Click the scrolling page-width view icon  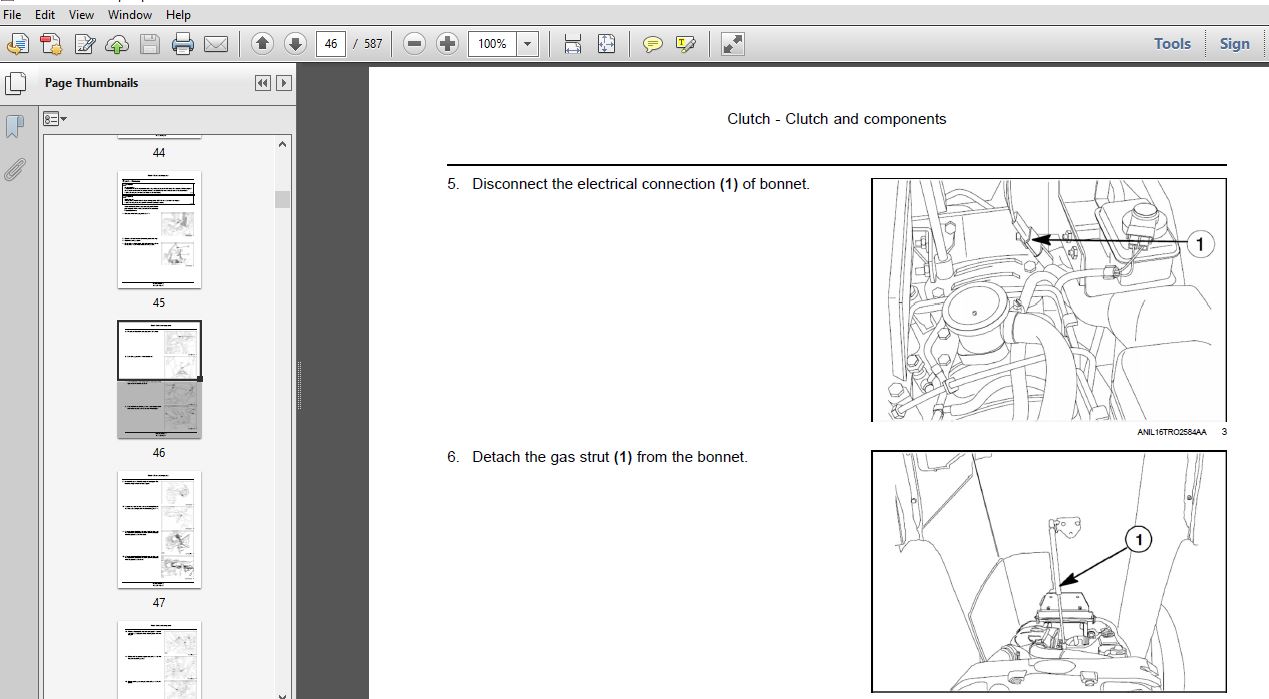coord(573,44)
